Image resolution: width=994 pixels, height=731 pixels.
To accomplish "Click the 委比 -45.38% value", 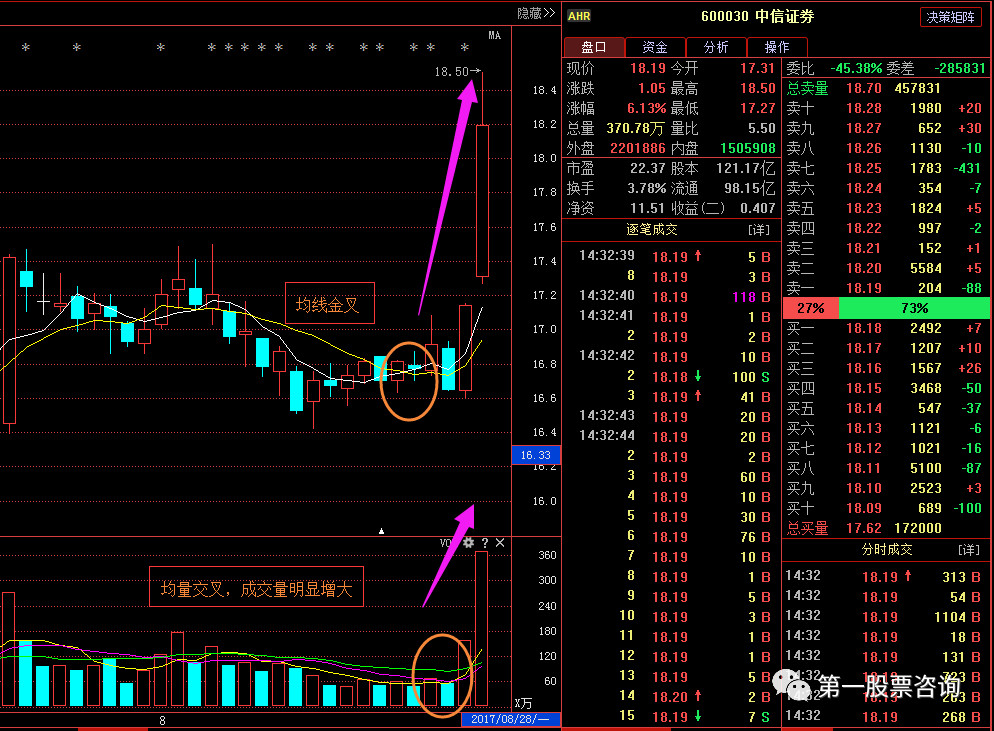I will coord(856,68).
